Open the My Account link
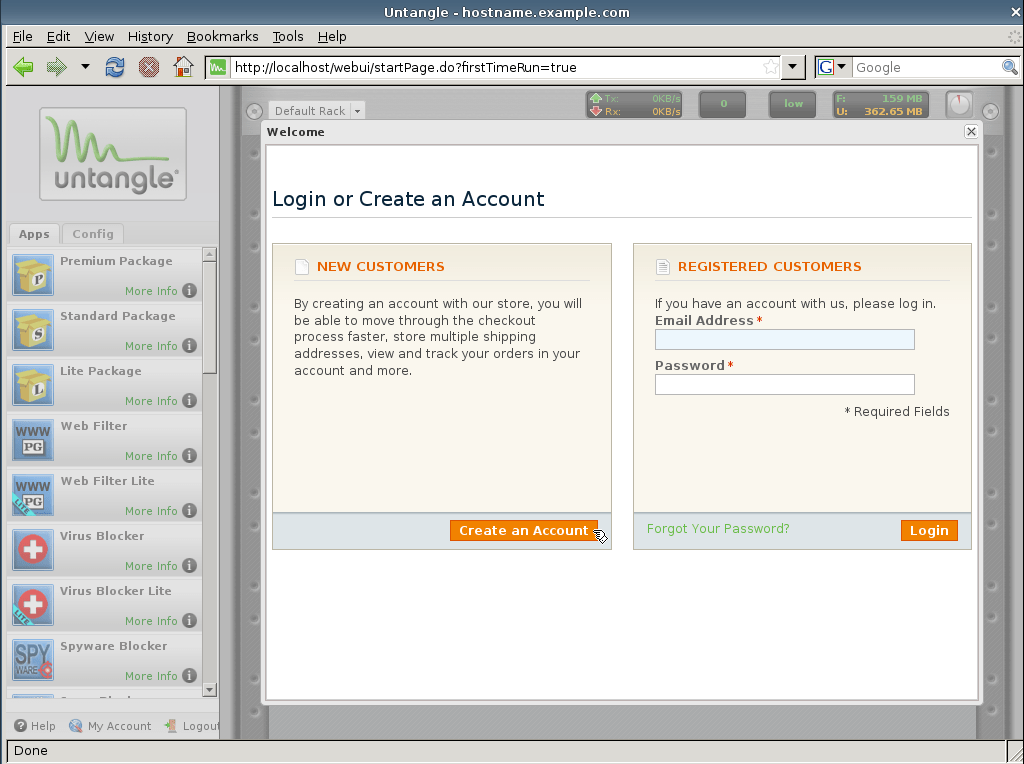 point(110,725)
